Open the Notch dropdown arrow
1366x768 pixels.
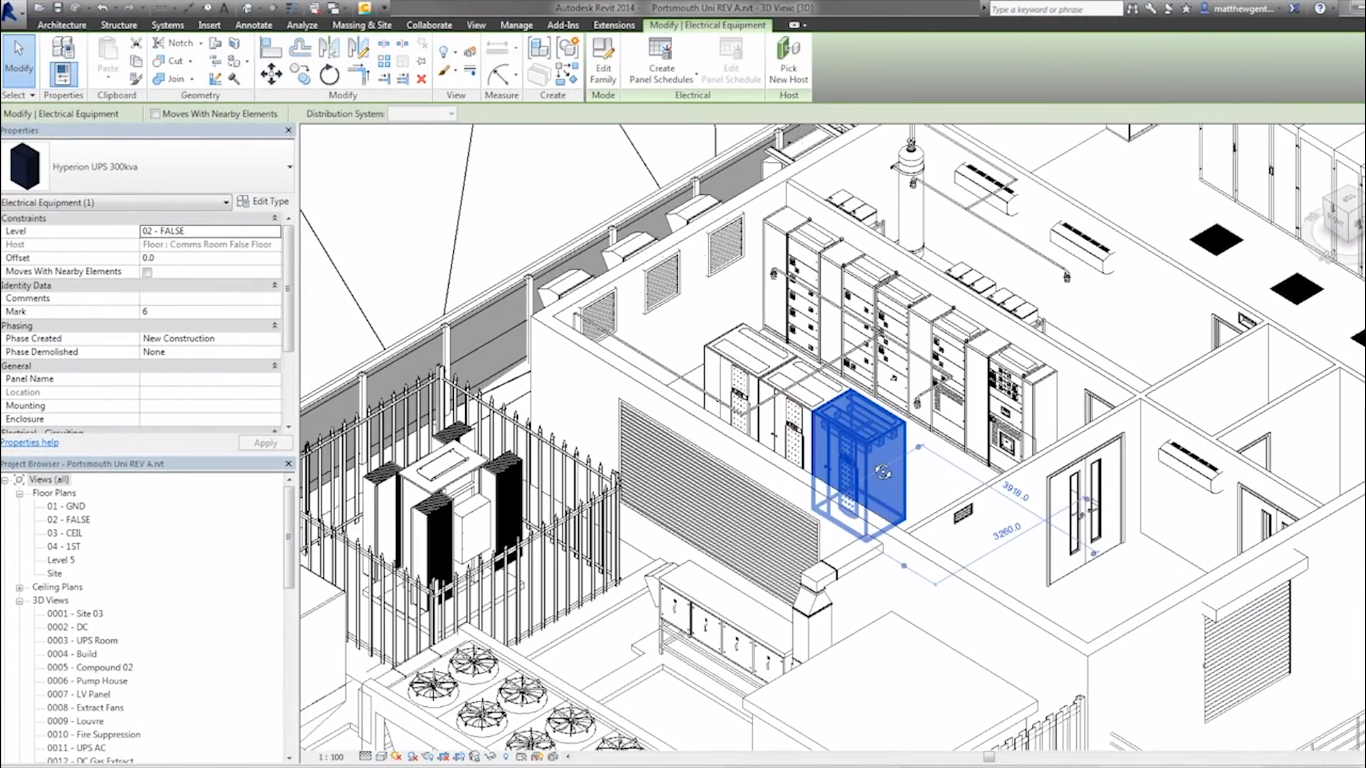[x=200, y=43]
